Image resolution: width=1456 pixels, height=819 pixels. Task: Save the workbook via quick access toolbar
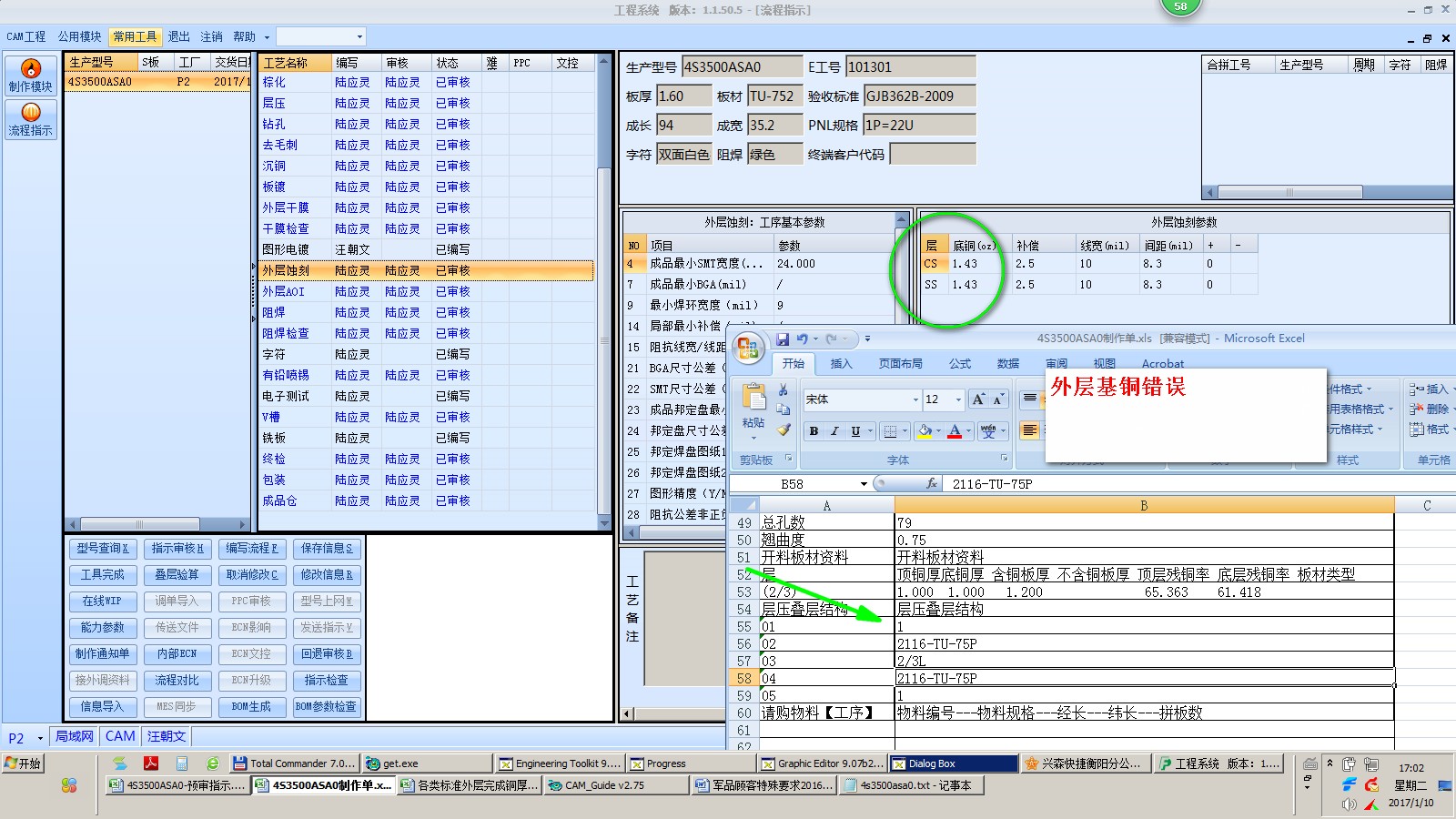pyautogui.click(x=783, y=339)
